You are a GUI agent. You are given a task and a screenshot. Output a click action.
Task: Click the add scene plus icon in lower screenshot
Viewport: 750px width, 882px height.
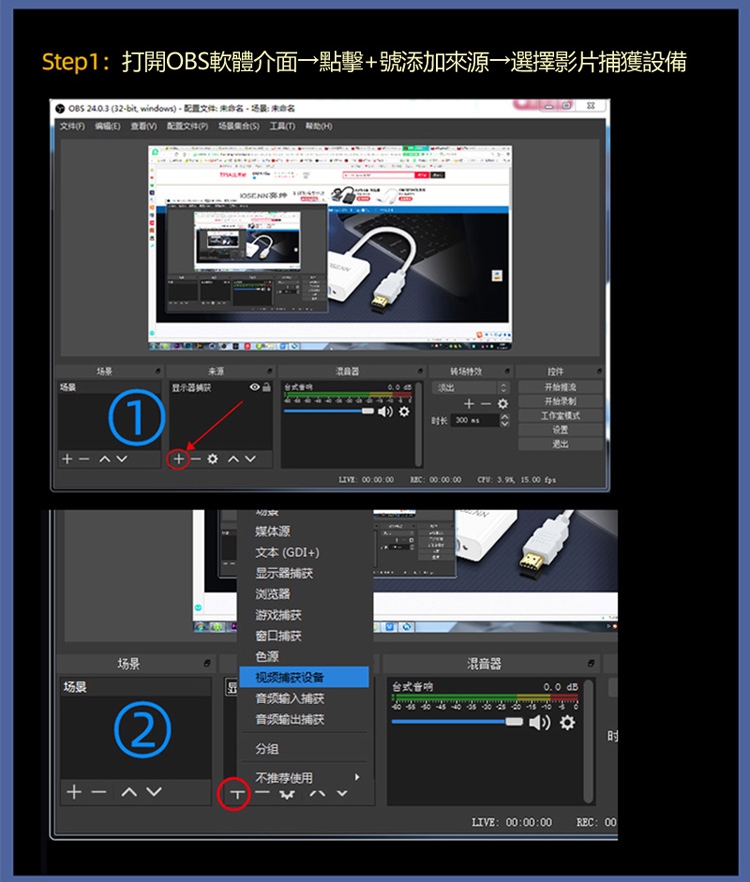pos(74,792)
